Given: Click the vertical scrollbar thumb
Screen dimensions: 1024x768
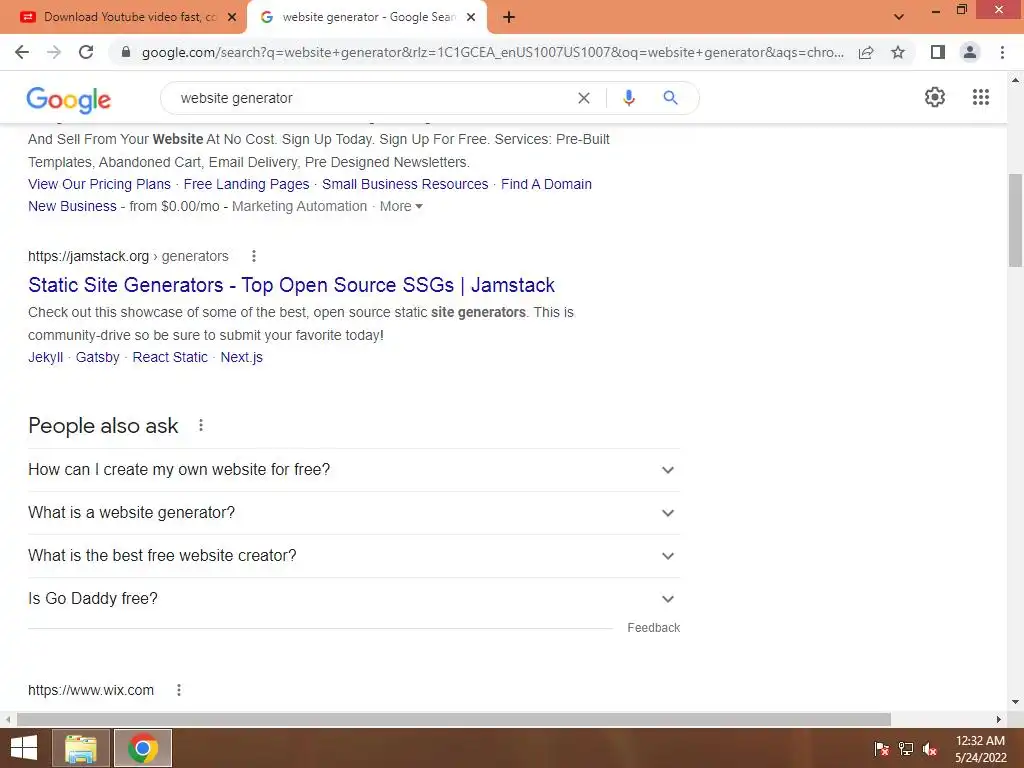Looking at the screenshot, I should (x=1015, y=220).
